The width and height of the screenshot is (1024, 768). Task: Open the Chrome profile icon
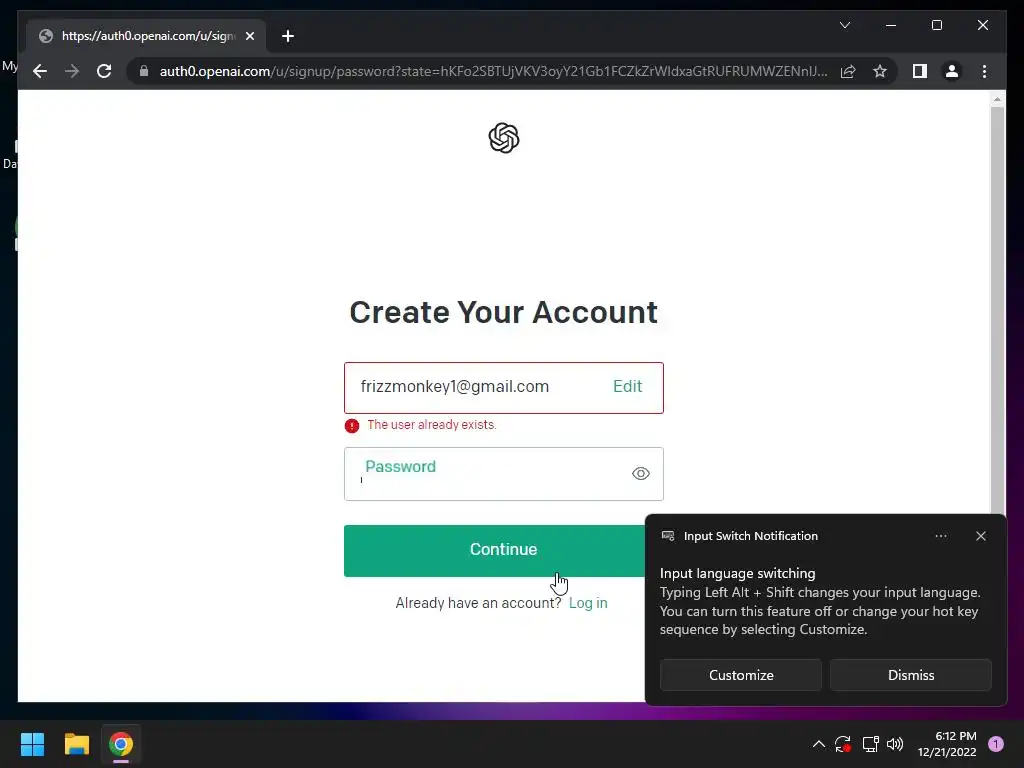[x=952, y=71]
